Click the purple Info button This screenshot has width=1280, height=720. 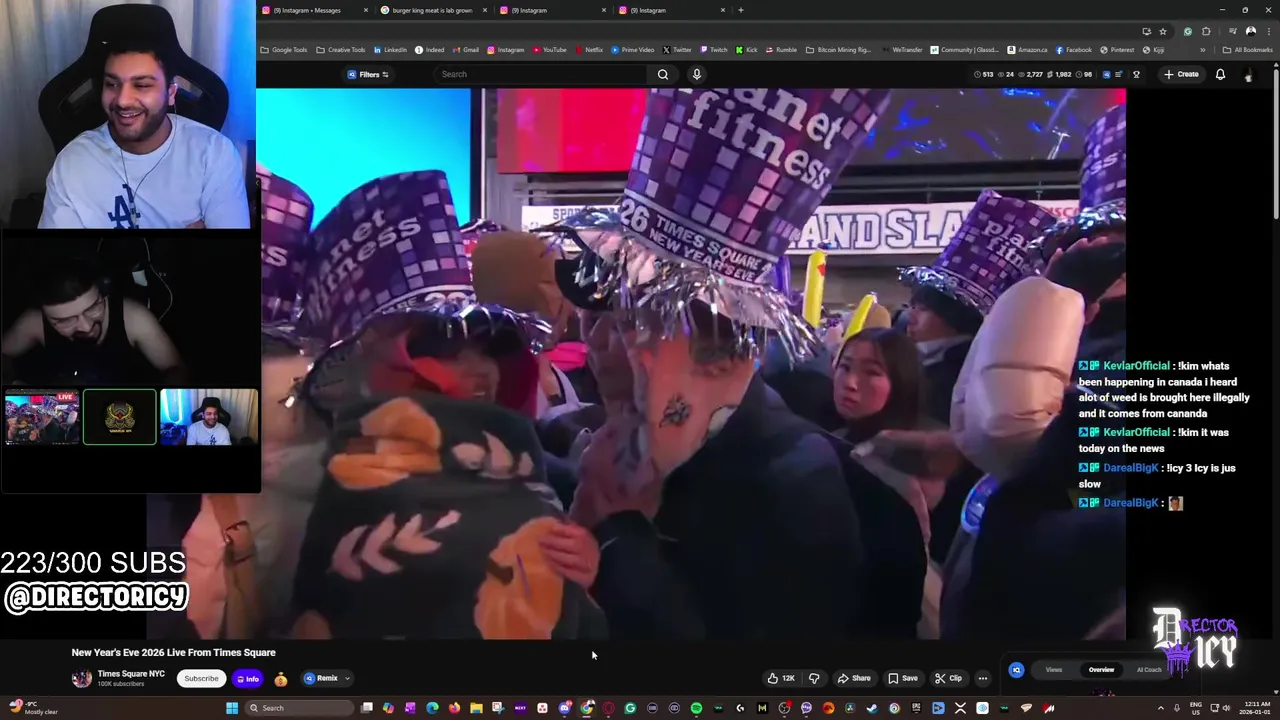tap(248, 678)
